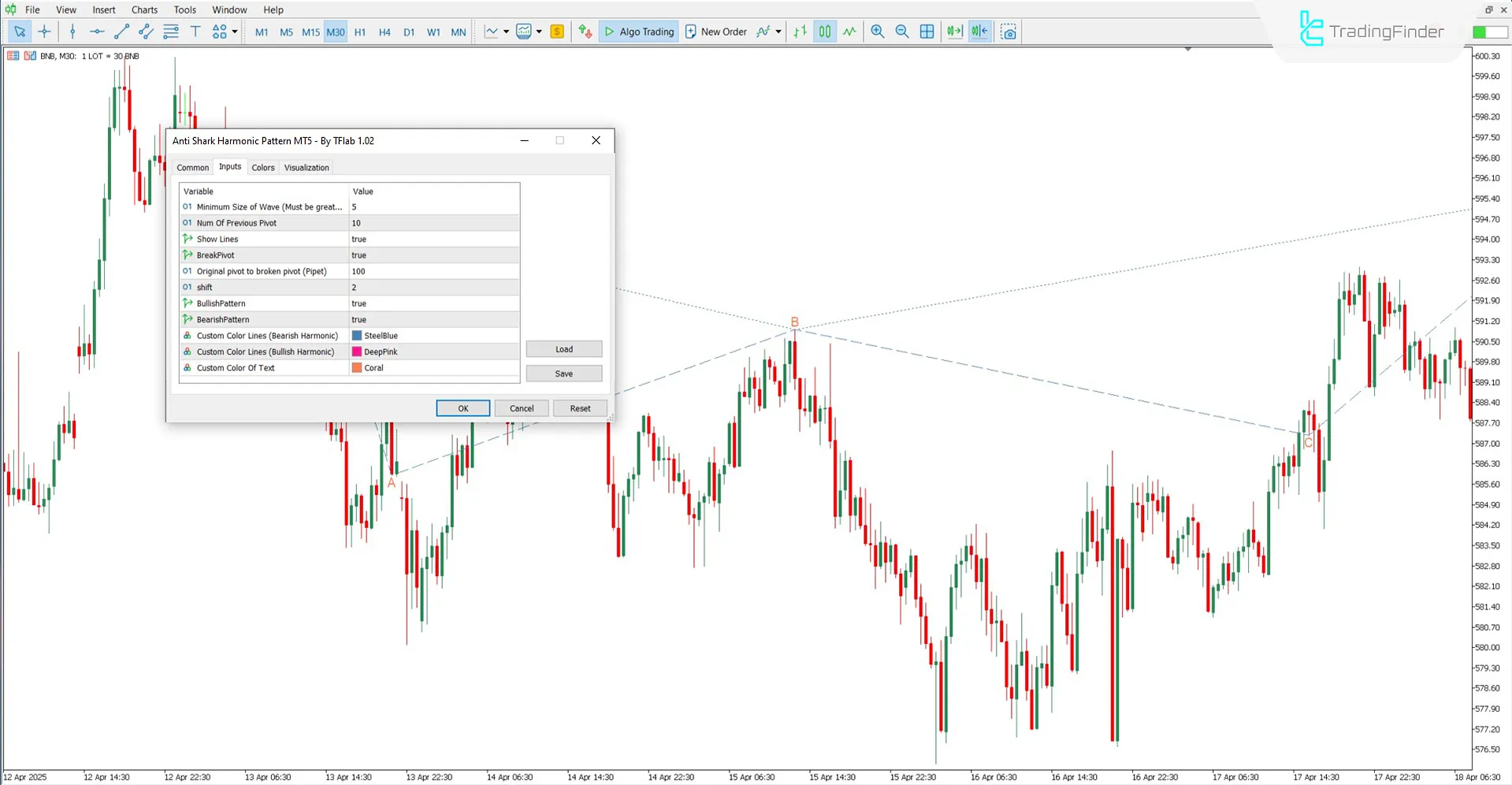
Task: Select the Text annotation tool
Action: coord(195,32)
